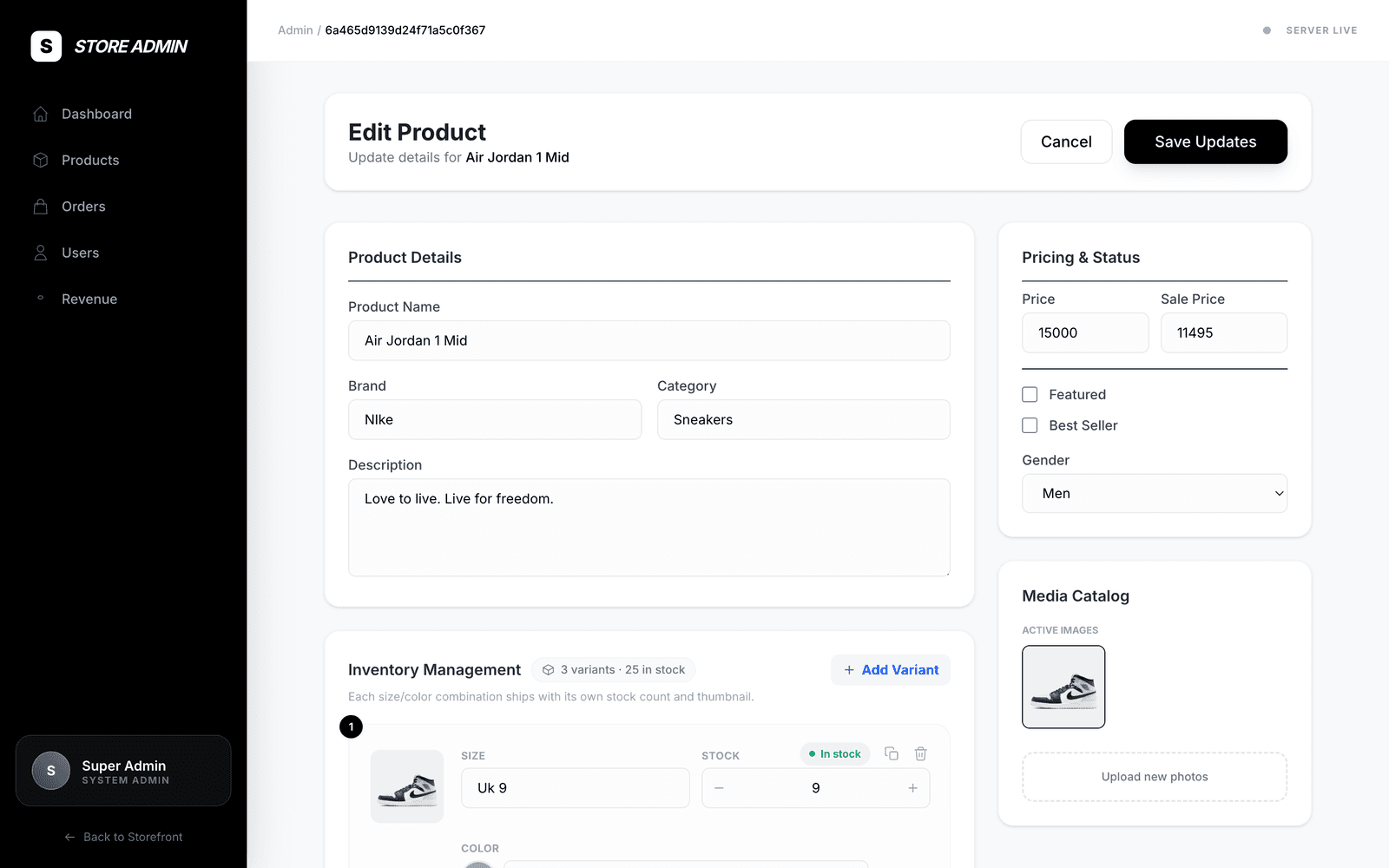This screenshot has width=1389, height=868.
Task: Click the 3 variants stock badge
Action: point(614,670)
